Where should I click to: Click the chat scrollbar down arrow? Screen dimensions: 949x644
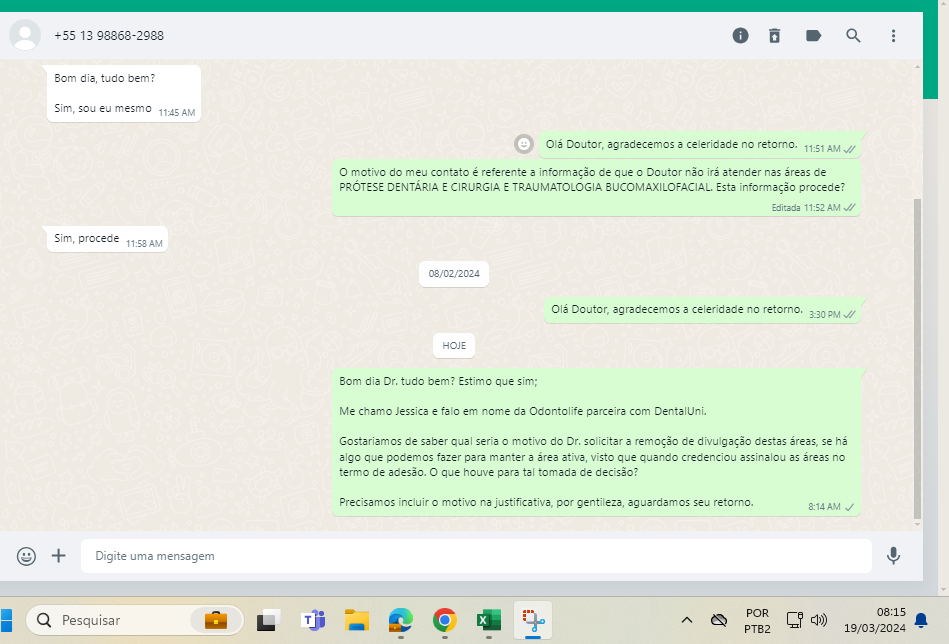pyautogui.click(x=917, y=524)
